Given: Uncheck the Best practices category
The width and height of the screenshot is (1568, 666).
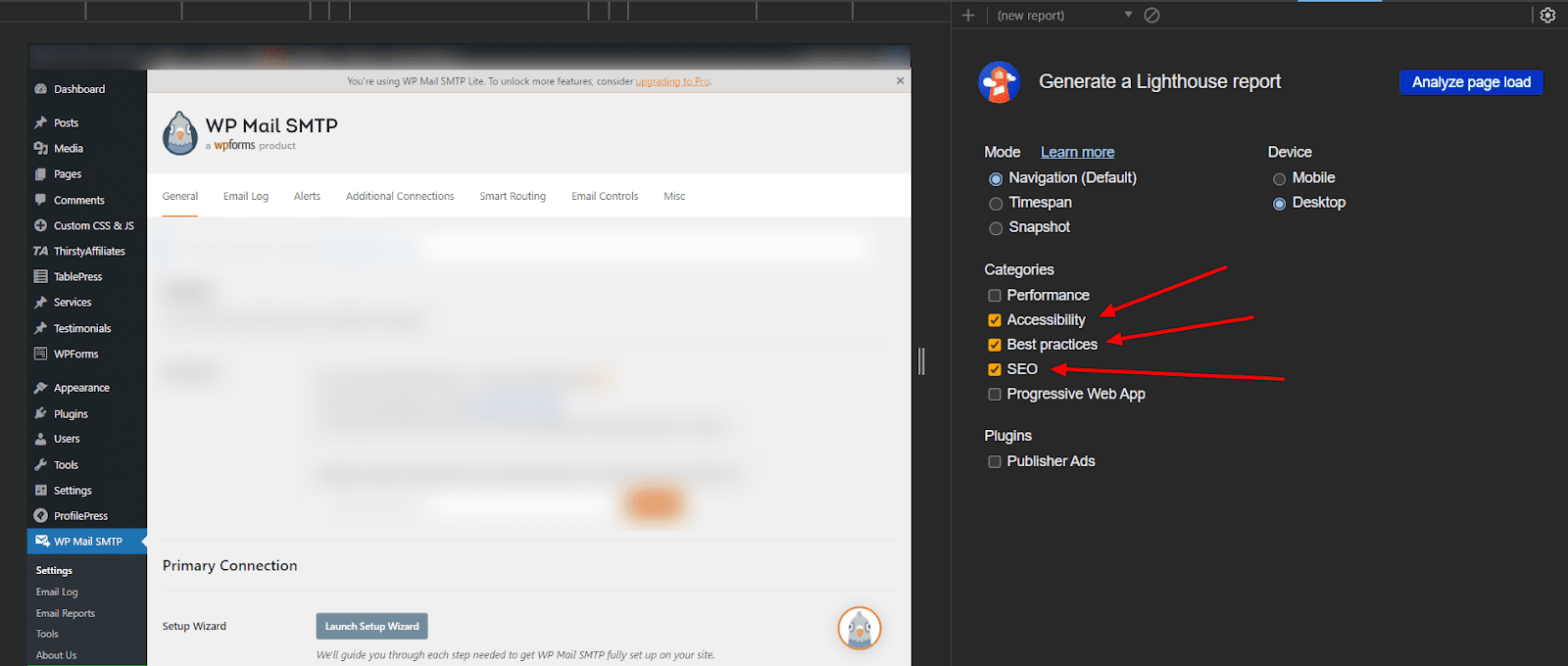Looking at the screenshot, I should (995, 345).
